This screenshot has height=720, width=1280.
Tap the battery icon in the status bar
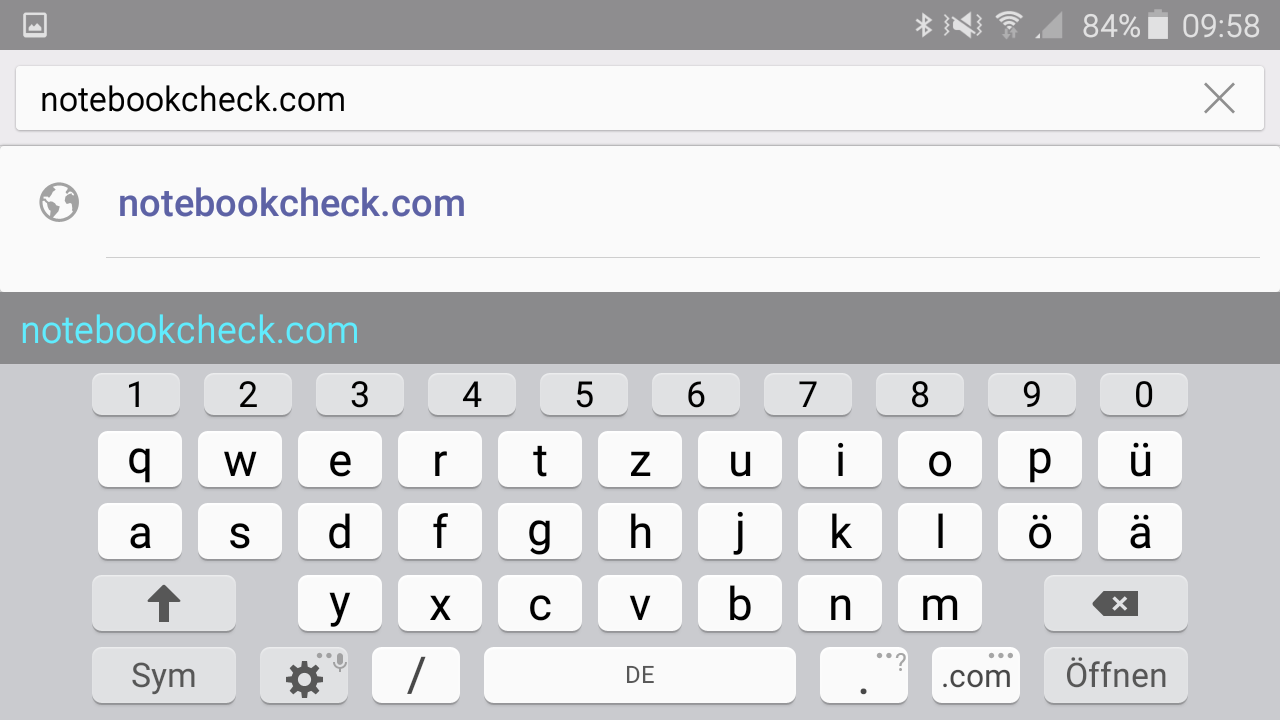coord(1158,25)
